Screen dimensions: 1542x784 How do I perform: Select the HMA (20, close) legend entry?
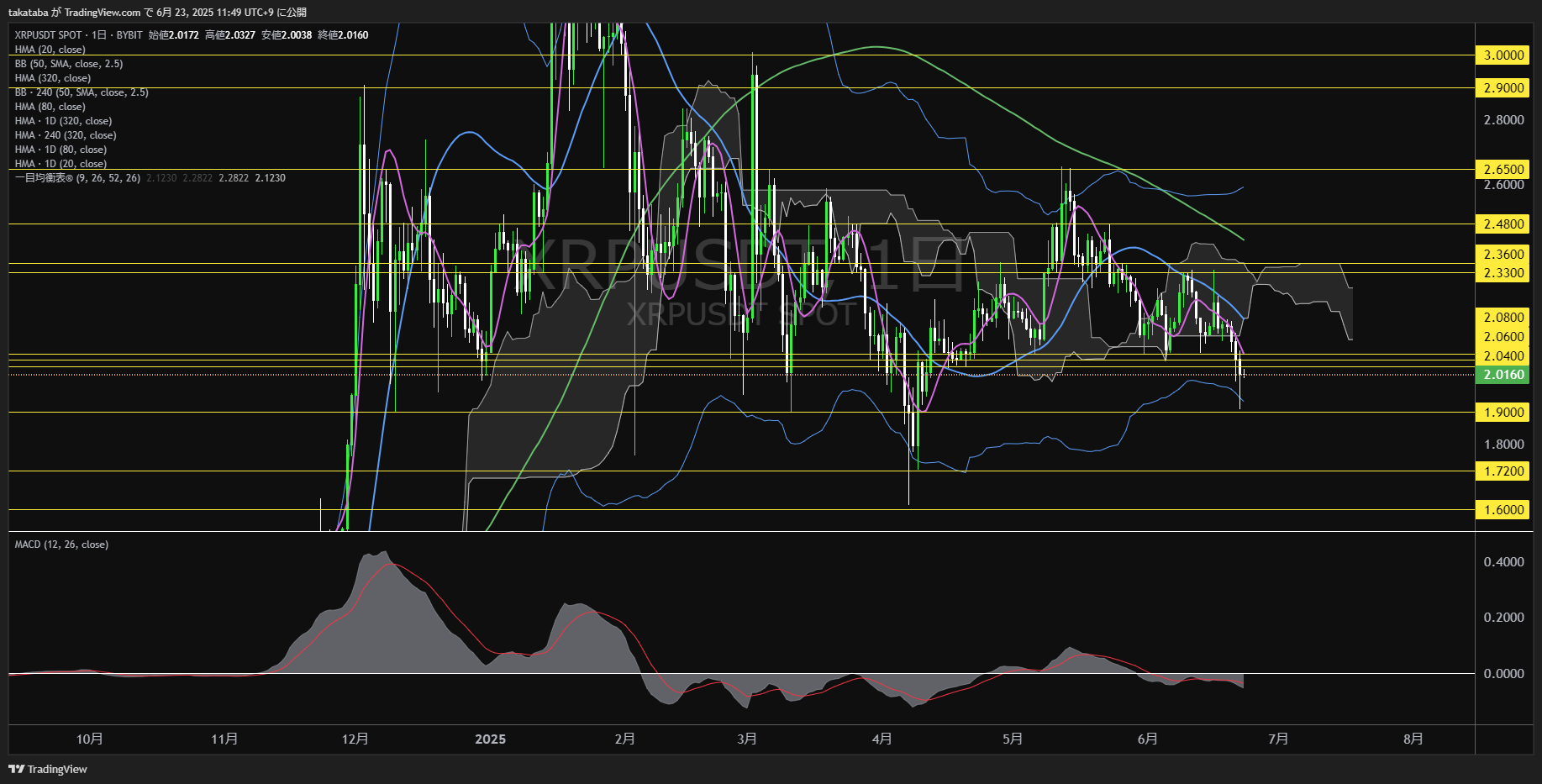(x=50, y=50)
